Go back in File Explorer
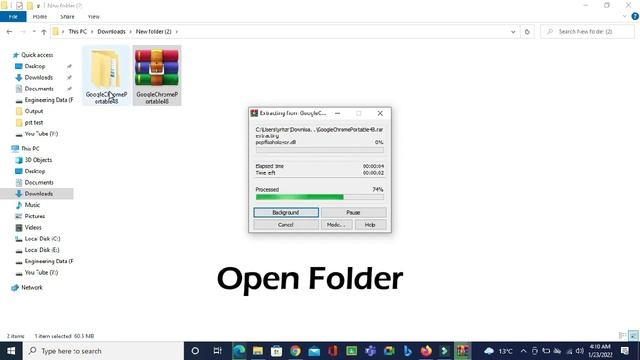The width and height of the screenshot is (640, 360). [9, 31]
